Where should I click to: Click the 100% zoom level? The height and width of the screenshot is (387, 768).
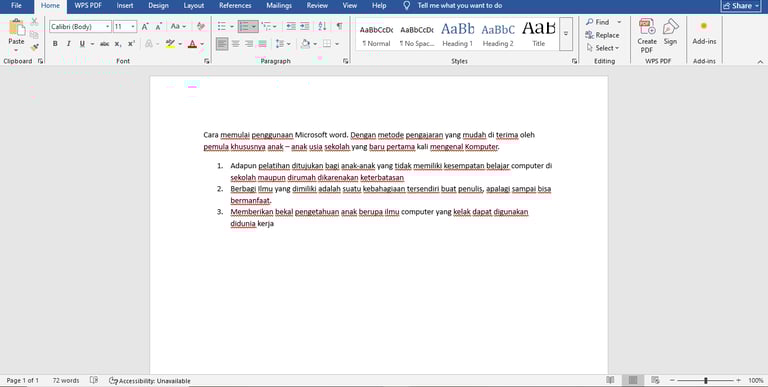(x=755, y=380)
